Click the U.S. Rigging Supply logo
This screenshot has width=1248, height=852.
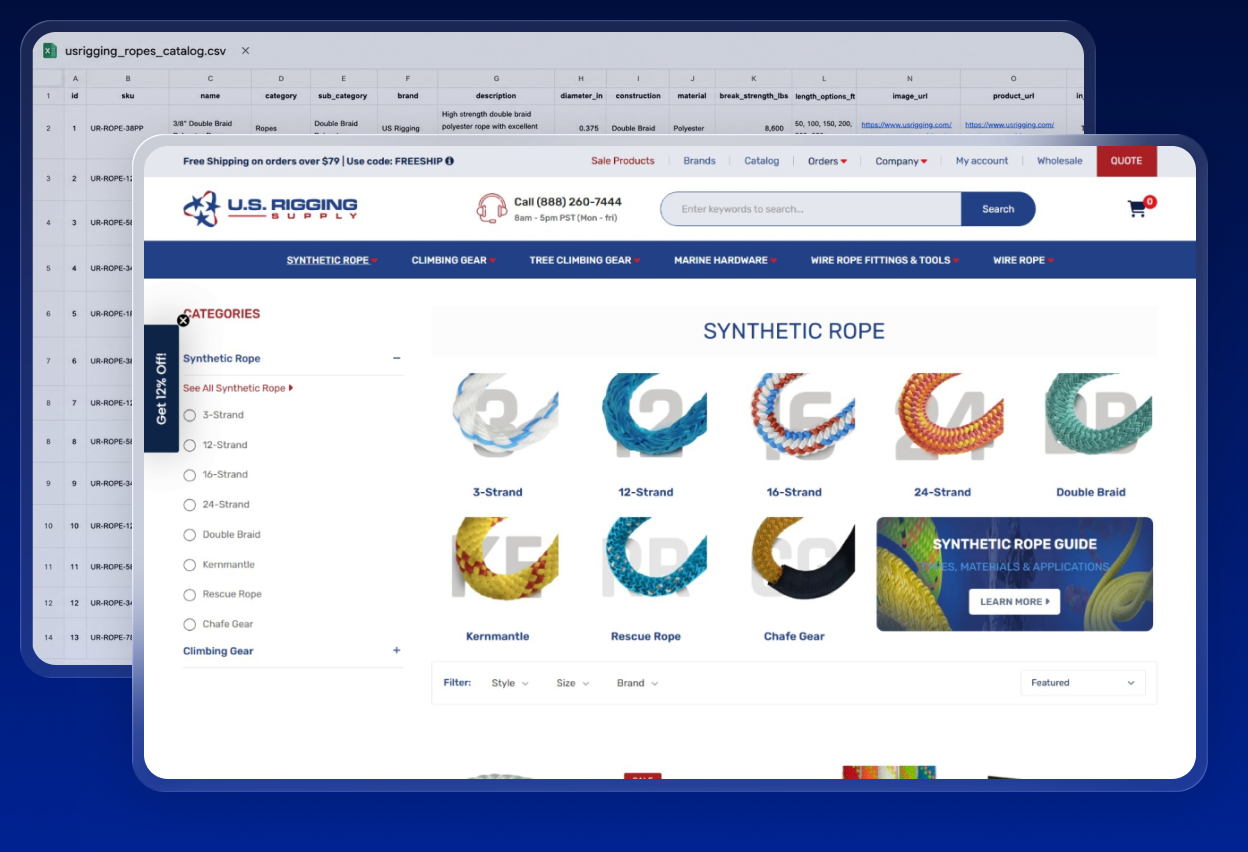270,209
